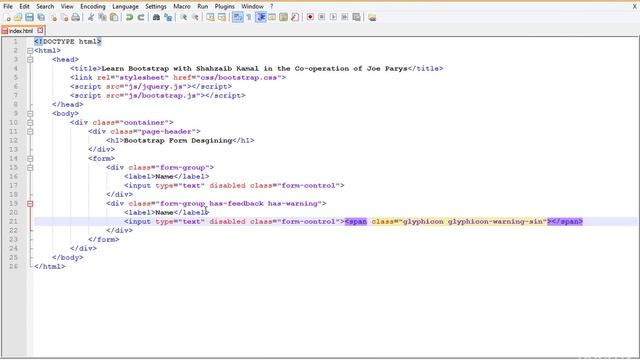This screenshot has height=360, width=640.
Task: Click the Playback macro toolbar icon
Action: coord(333,17)
